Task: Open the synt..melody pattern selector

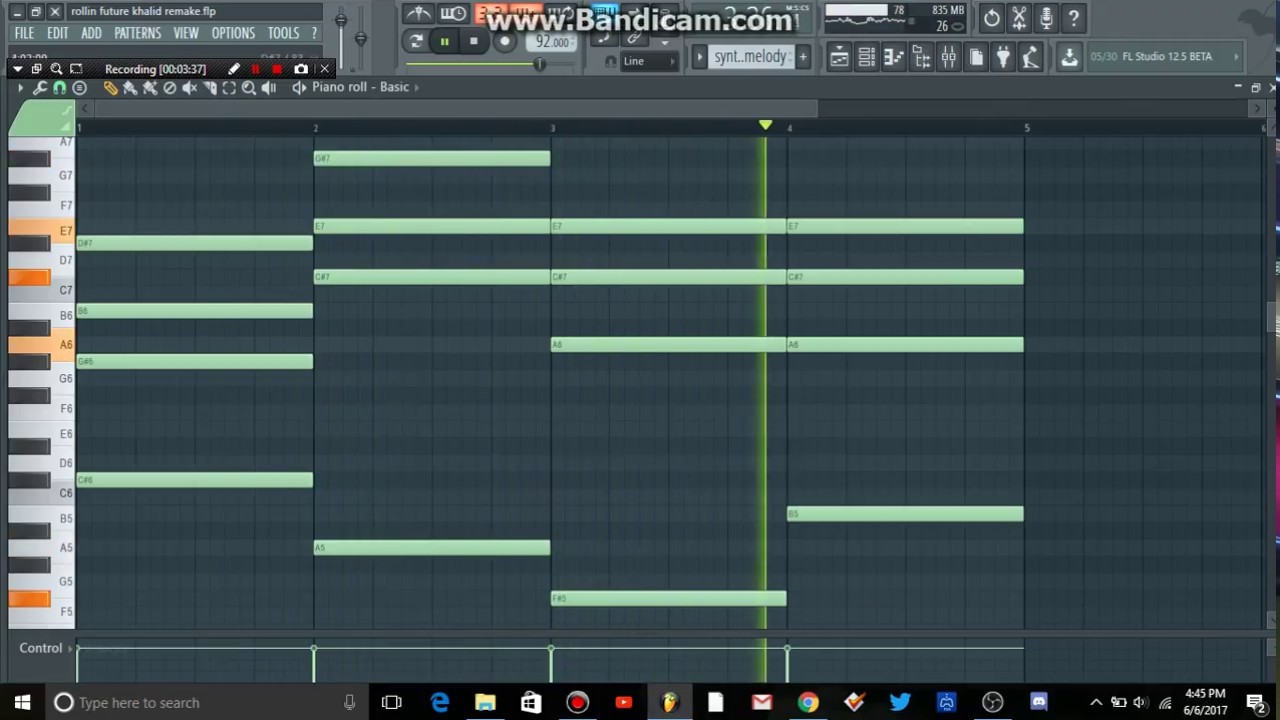Action: tap(752, 57)
